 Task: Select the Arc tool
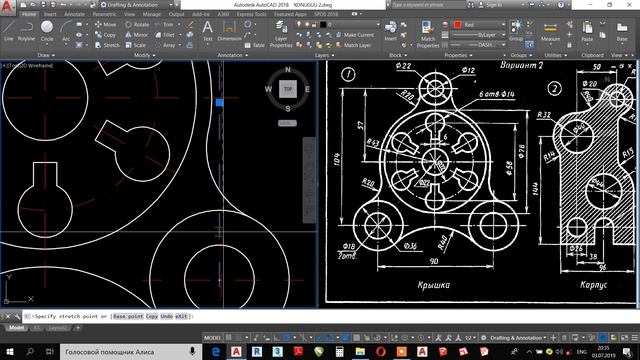click(66, 31)
